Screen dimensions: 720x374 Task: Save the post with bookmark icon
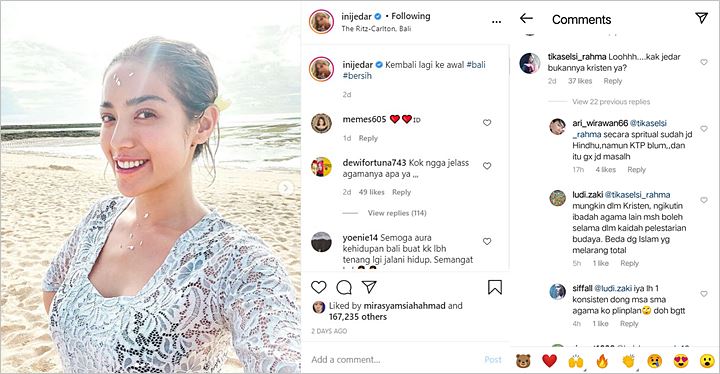click(495, 287)
